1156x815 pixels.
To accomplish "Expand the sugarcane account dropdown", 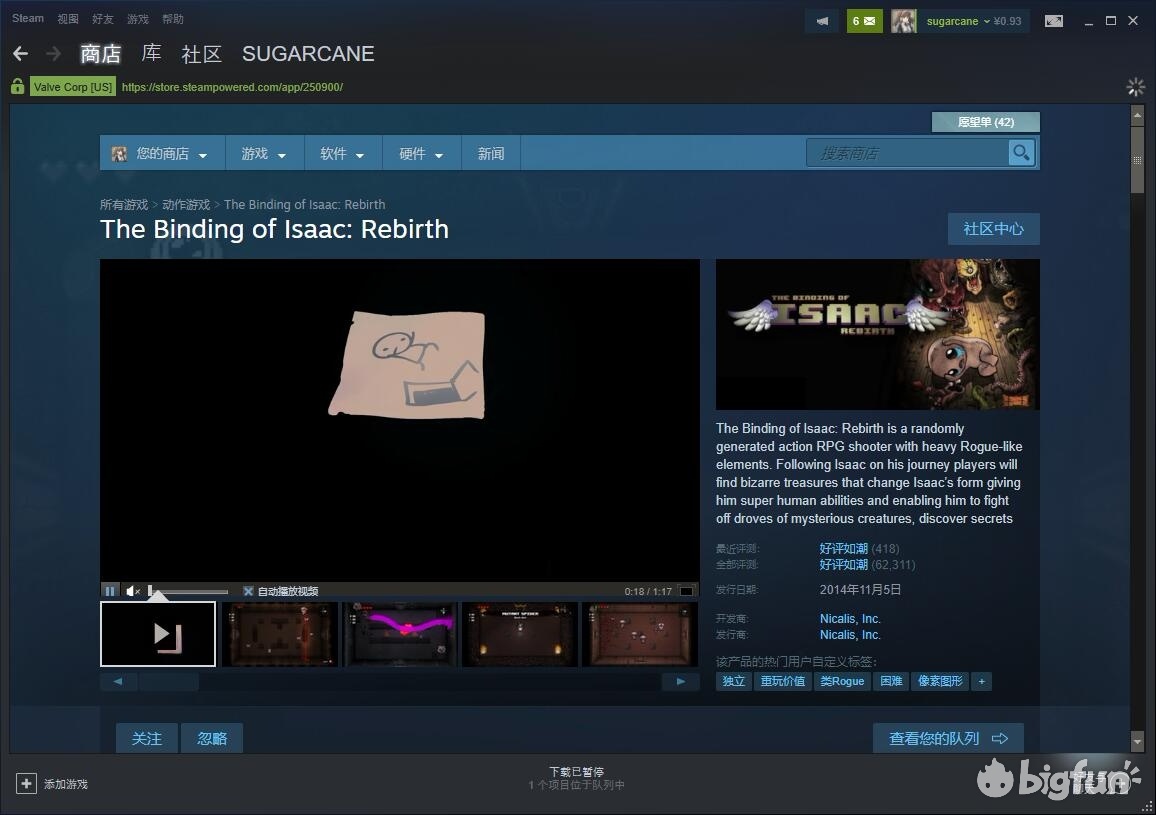I will pyautogui.click(x=957, y=21).
